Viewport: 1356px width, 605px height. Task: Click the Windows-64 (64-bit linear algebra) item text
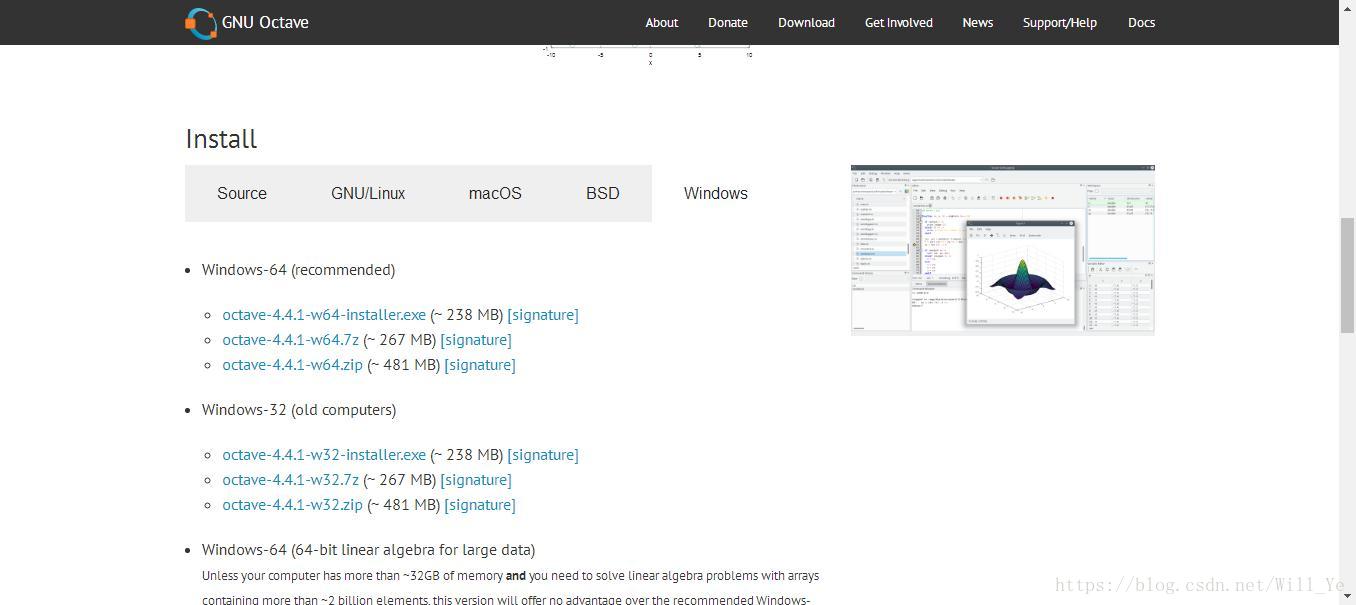click(368, 550)
